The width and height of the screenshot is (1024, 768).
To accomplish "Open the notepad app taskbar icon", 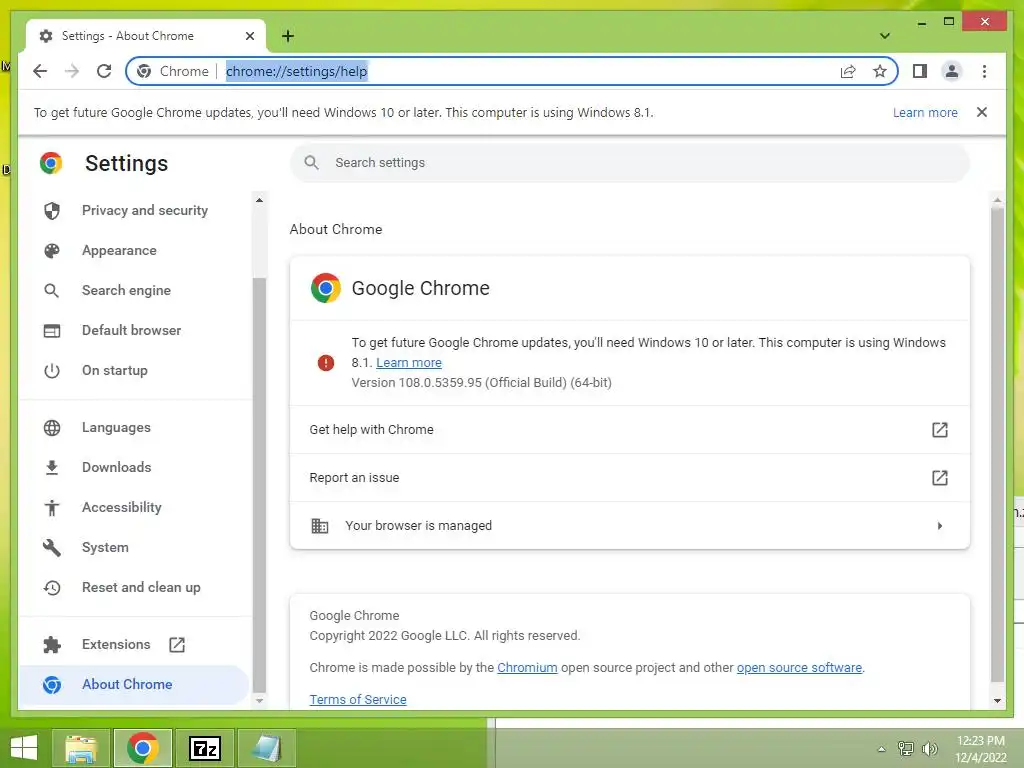I will tap(266, 748).
